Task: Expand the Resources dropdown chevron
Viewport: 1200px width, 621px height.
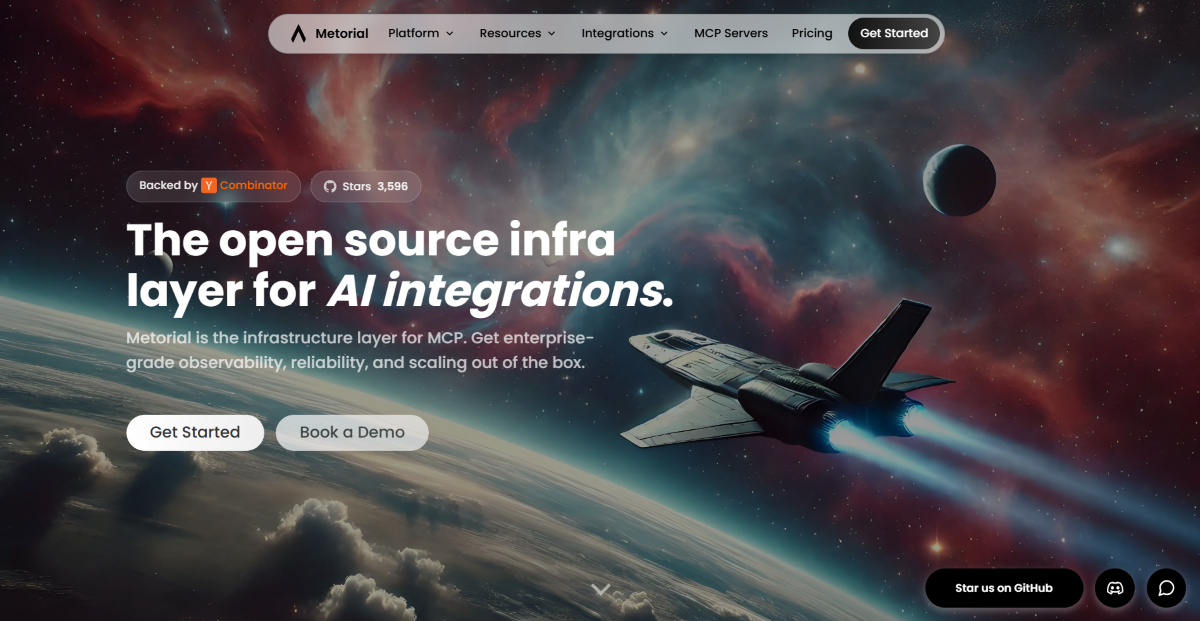Action: [551, 34]
